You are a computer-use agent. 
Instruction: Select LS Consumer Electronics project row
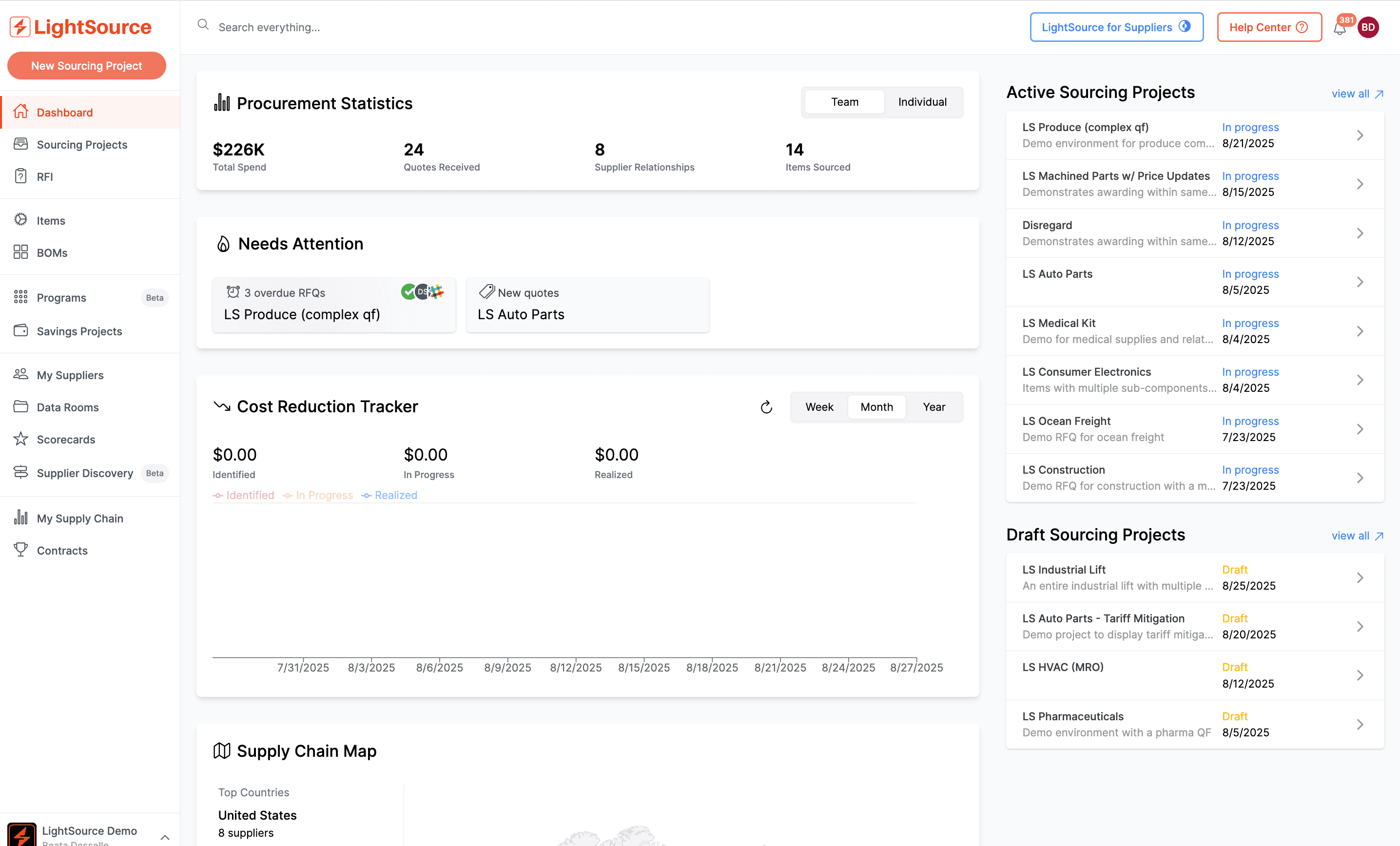coord(1194,380)
